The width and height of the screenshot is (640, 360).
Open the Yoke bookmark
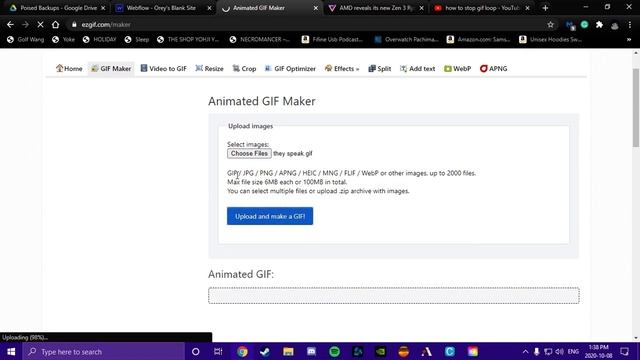click(64, 40)
